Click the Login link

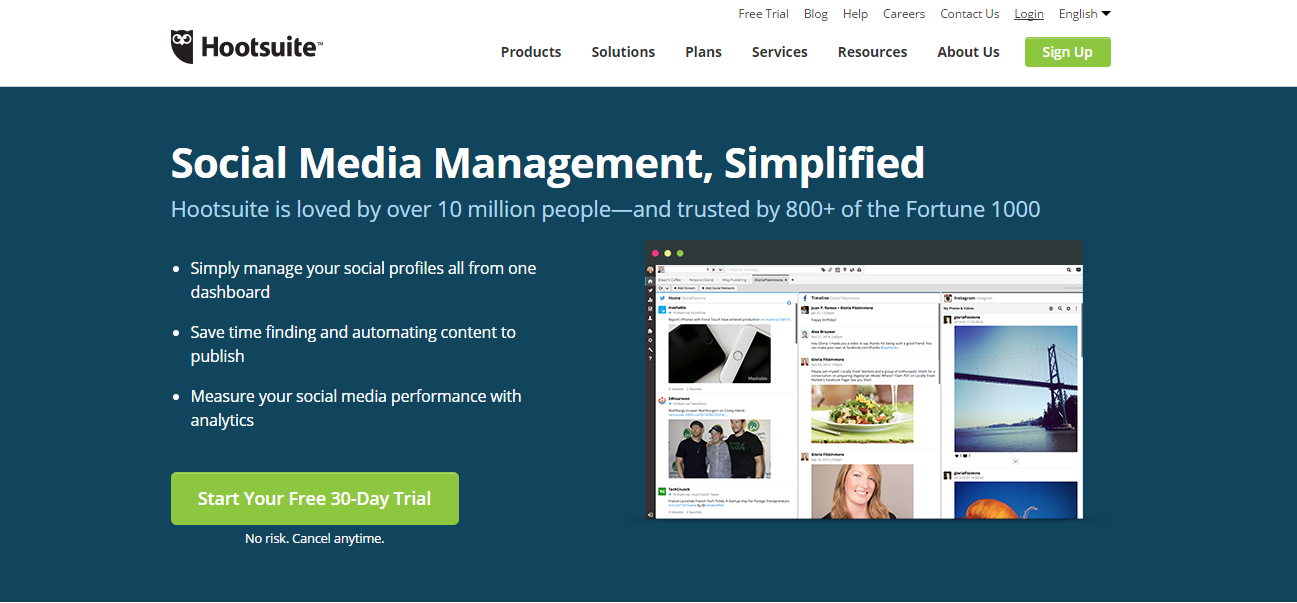(x=1028, y=14)
